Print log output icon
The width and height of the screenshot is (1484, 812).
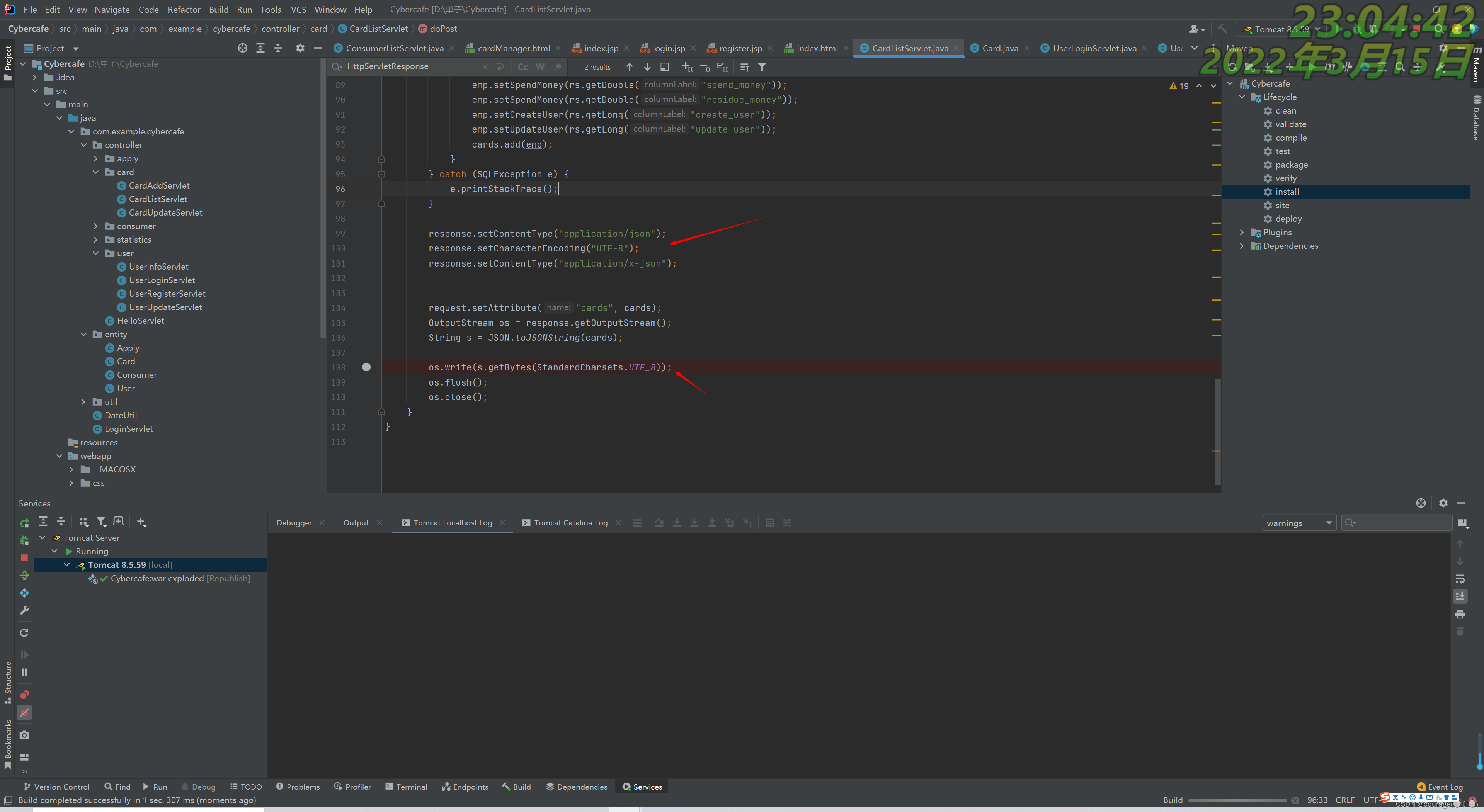[x=1460, y=615]
